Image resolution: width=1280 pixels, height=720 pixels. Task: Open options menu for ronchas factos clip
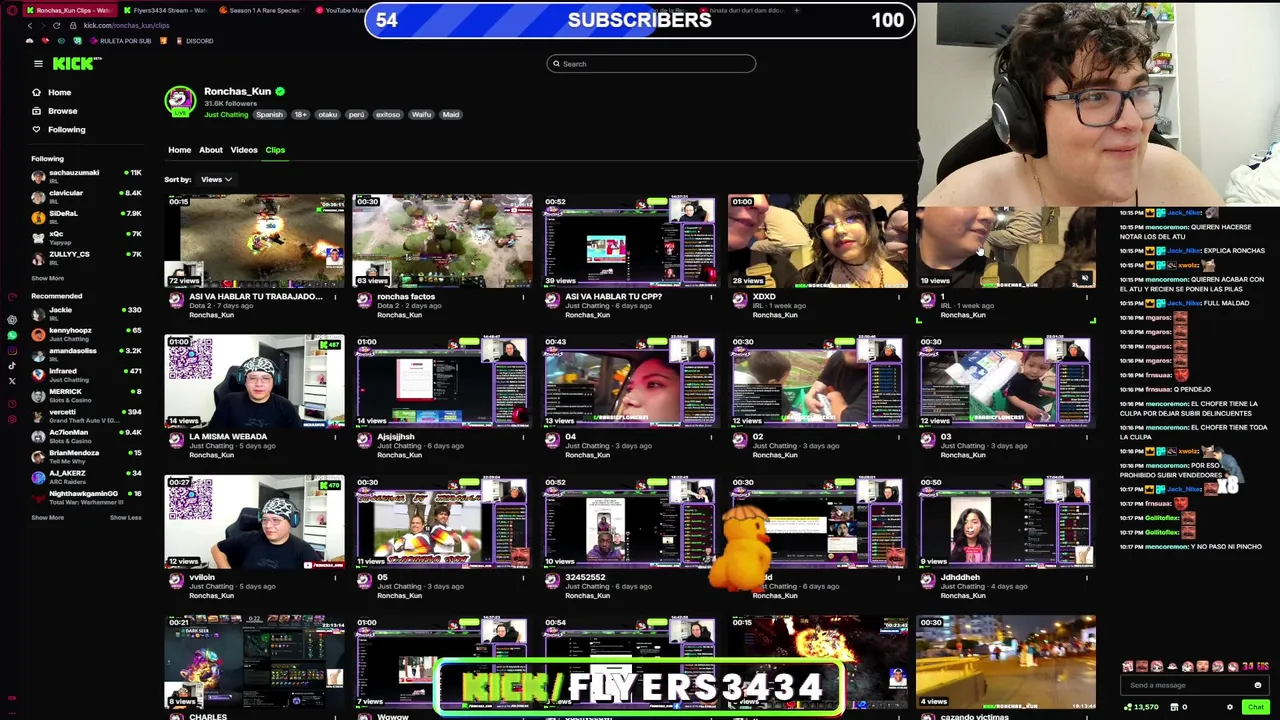pyautogui.click(x=523, y=297)
